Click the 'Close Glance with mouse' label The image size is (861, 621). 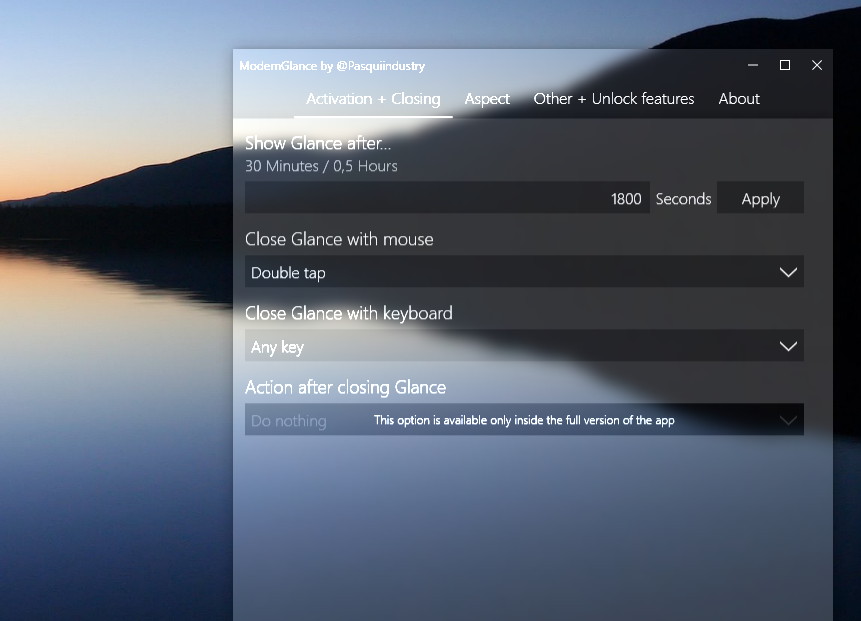point(339,239)
